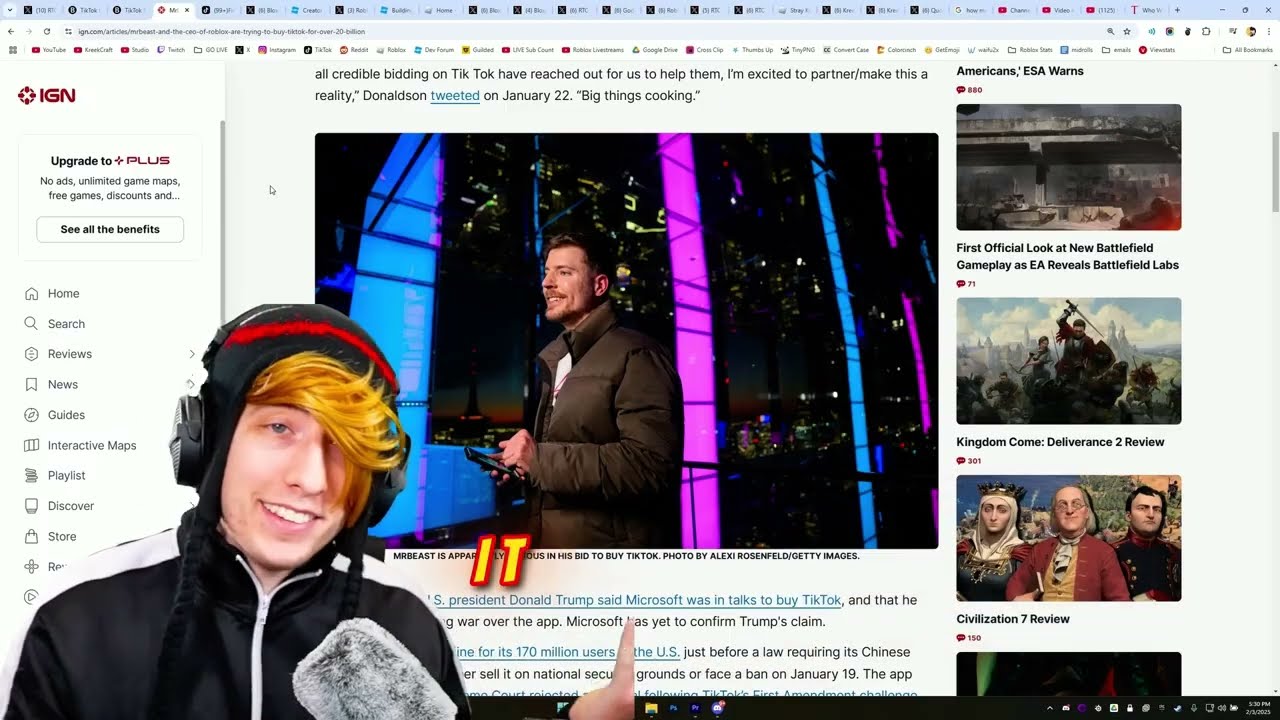The image size is (1280, 720).
Task: Open comments count 880
Action: (x=969, y=90)
